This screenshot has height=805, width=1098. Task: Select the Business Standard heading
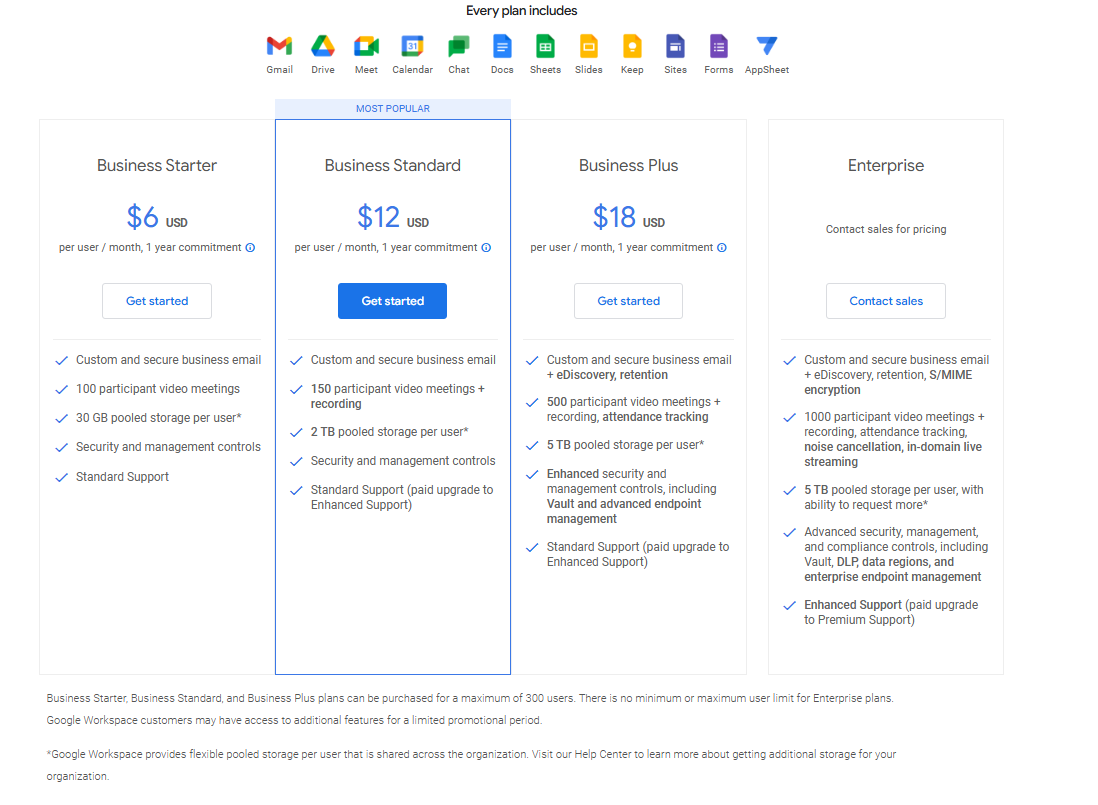393,166
